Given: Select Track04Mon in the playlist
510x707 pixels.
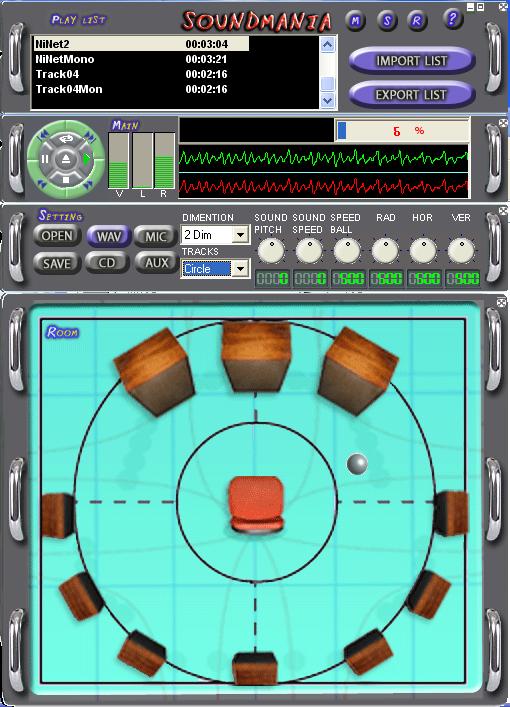Looking at the screenshot, I should coord(141,89).
